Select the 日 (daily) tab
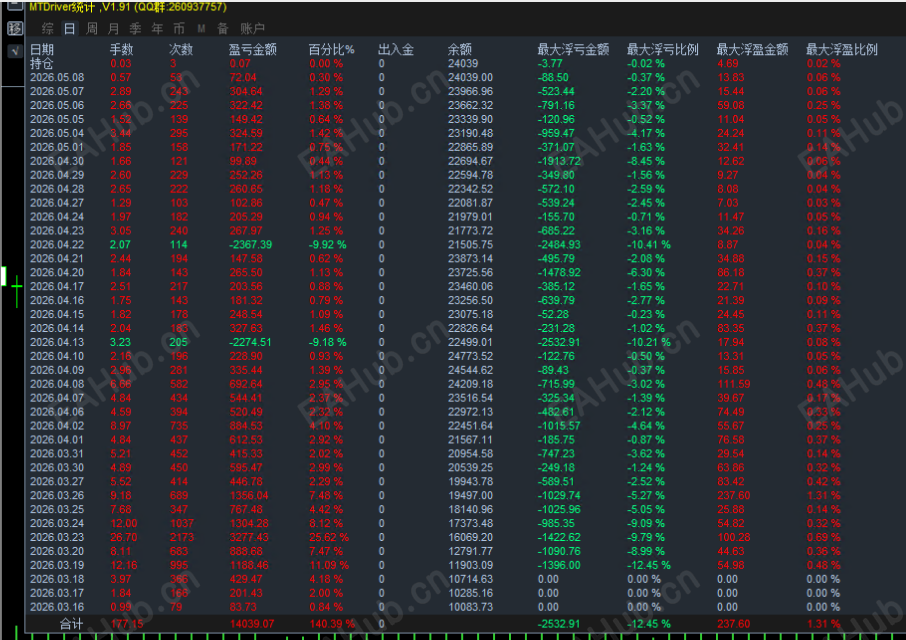The image size is (906, 640). (x=69, y=28)
